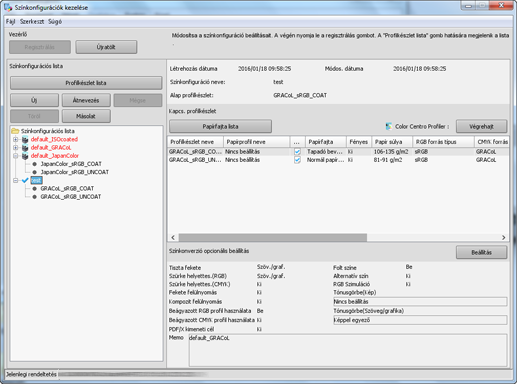Select GRACoL_sRGB_COAT under test
517x384 pixels.
pyautogui.click(x=67, y=188)
